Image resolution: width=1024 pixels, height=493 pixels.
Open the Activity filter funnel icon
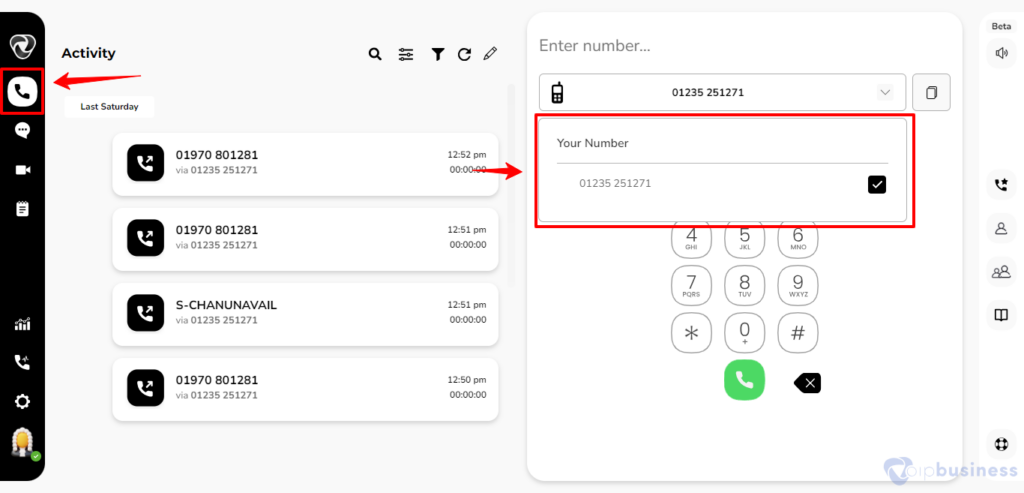438,55
